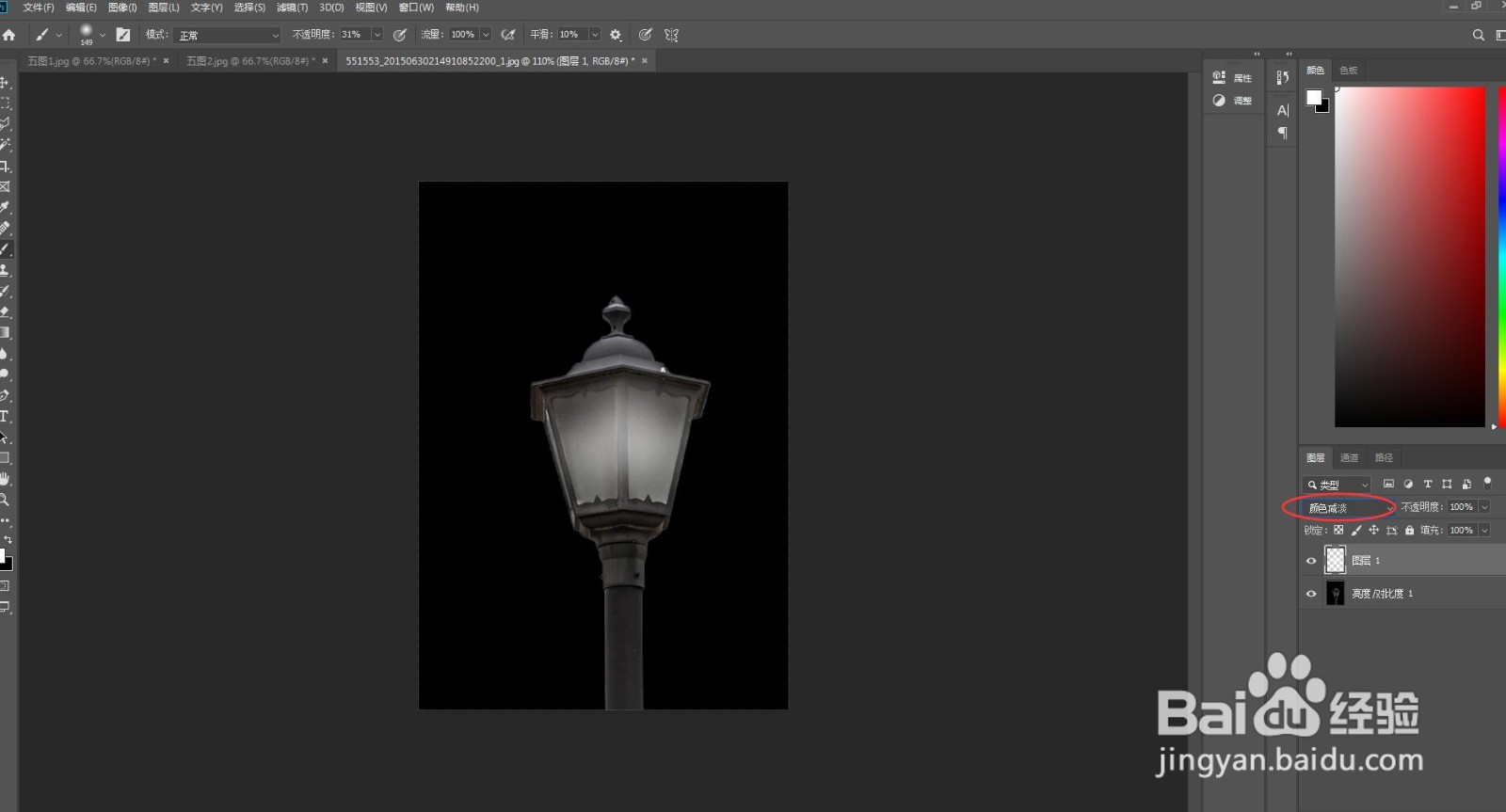Click the hue slider strip
The width and height of the screenshot is (1506, 812).
[x=1501, y=257]
